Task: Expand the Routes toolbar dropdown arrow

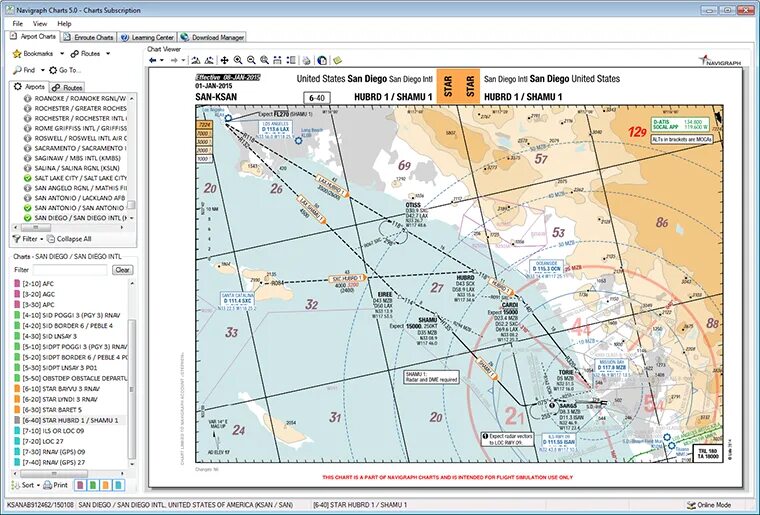Action: [108, 53]
